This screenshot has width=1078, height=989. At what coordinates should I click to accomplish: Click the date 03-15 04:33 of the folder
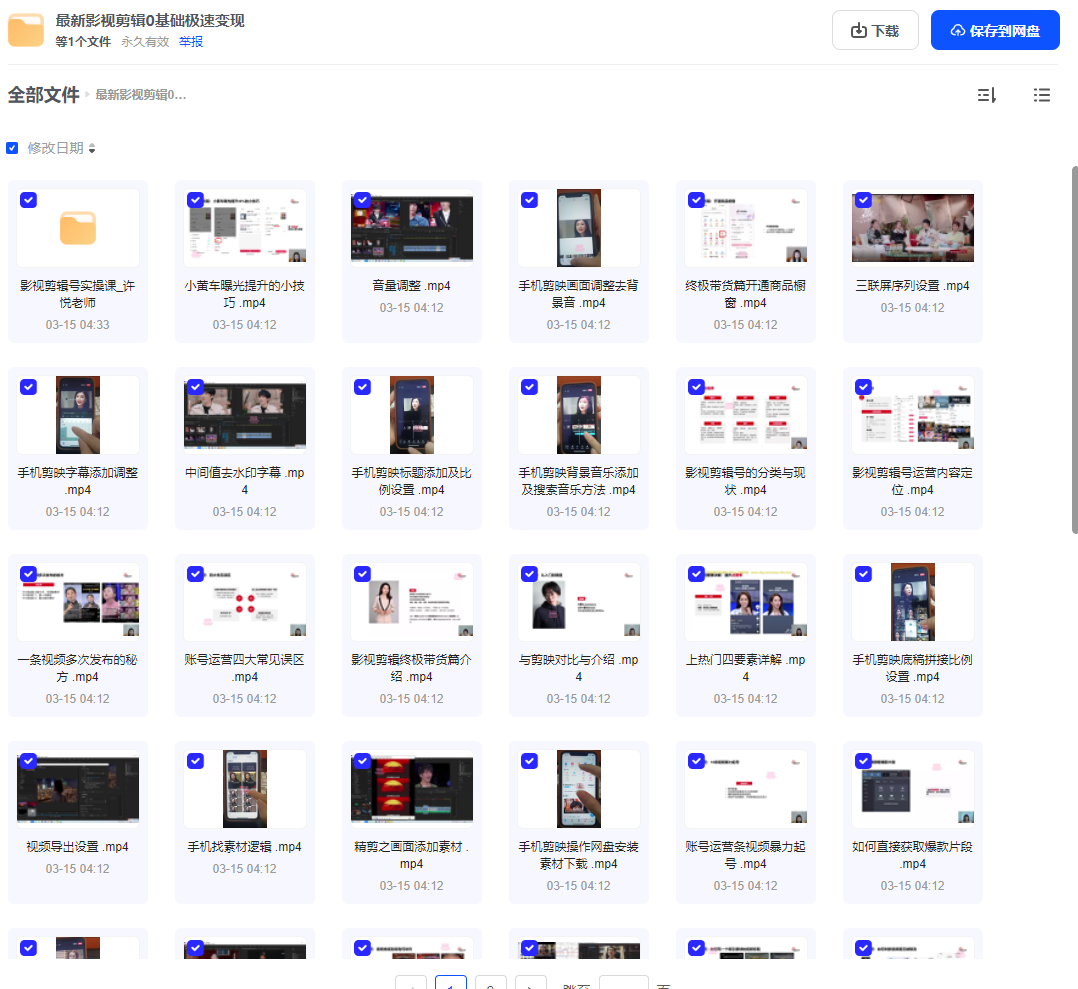78,325
